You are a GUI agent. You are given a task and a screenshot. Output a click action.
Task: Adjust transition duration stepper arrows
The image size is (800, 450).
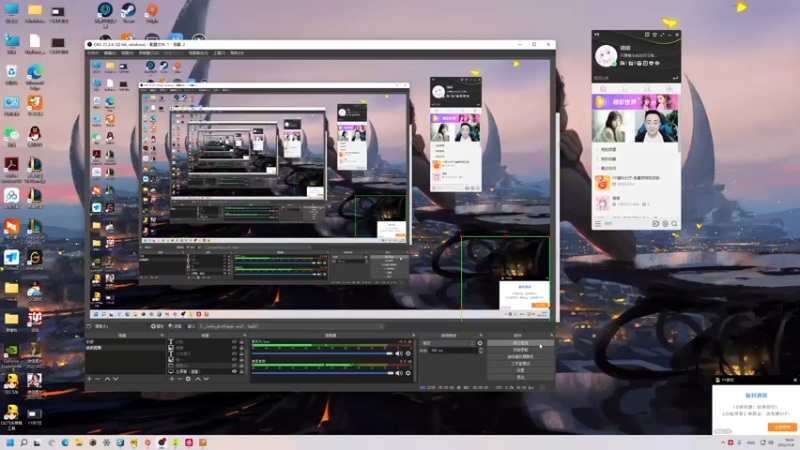click(481, 351)
